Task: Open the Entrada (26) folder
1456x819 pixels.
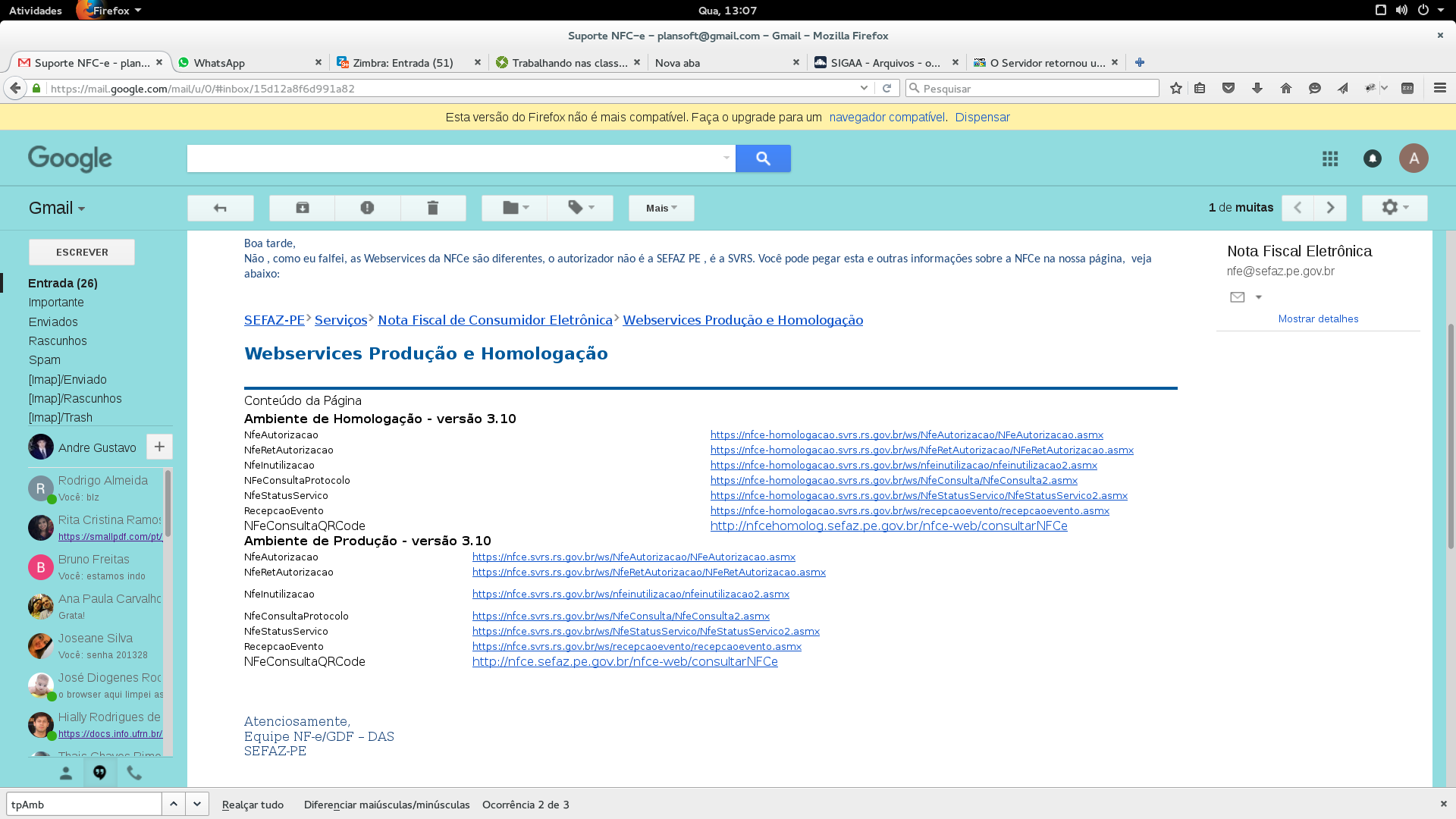Action: pos(63,283)
